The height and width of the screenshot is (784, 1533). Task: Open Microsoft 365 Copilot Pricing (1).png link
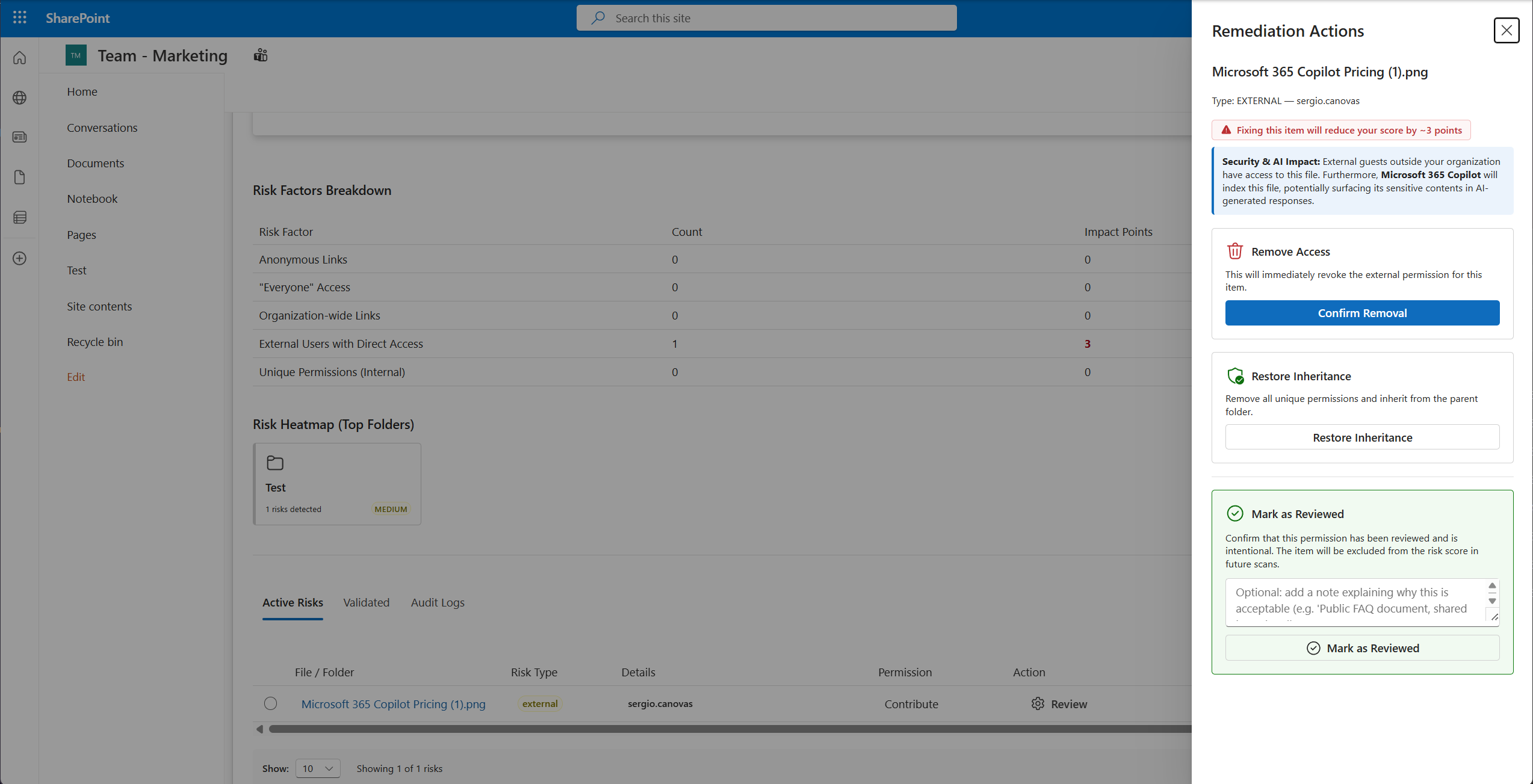393,704
